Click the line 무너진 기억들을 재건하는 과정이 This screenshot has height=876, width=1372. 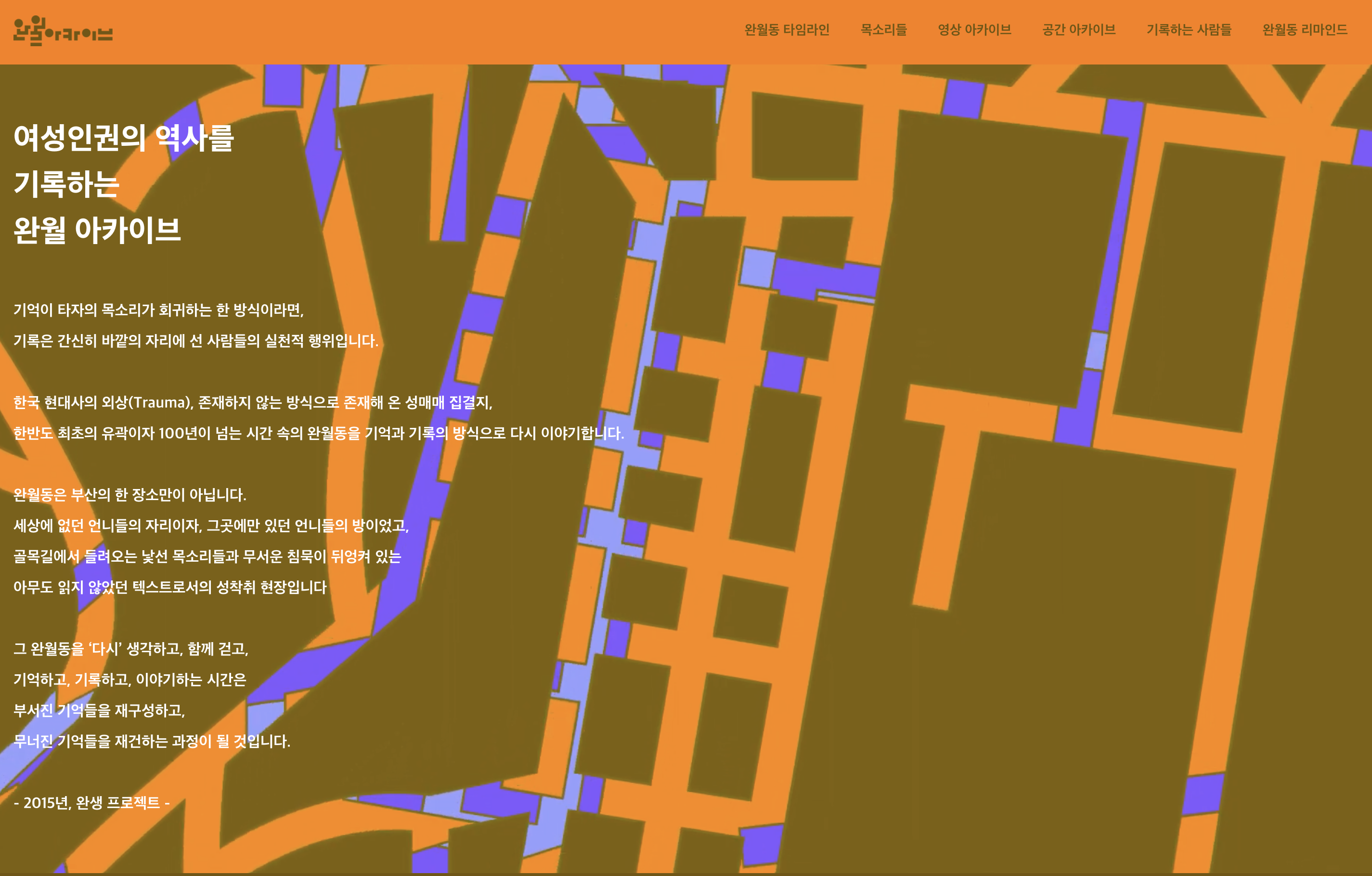[x=152, y=740]
